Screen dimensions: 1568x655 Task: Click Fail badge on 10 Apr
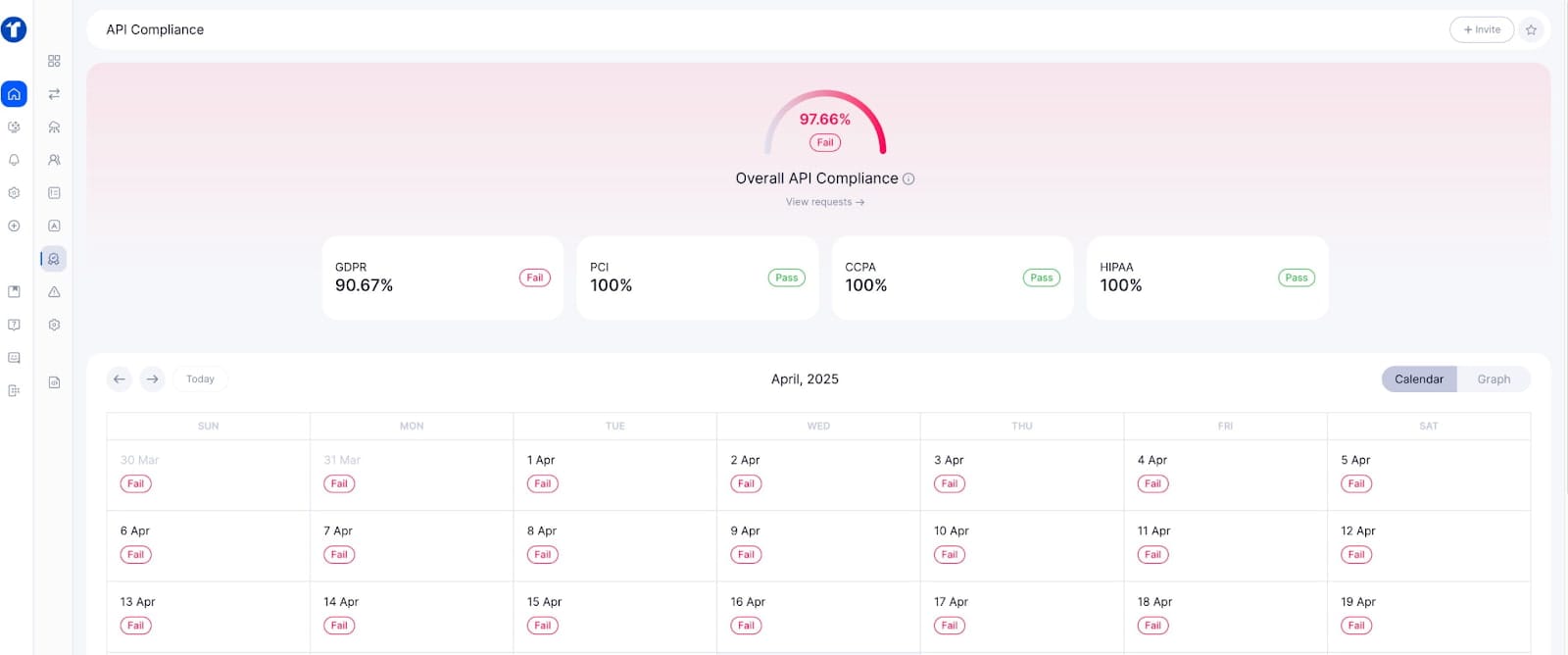coord(949,555)
